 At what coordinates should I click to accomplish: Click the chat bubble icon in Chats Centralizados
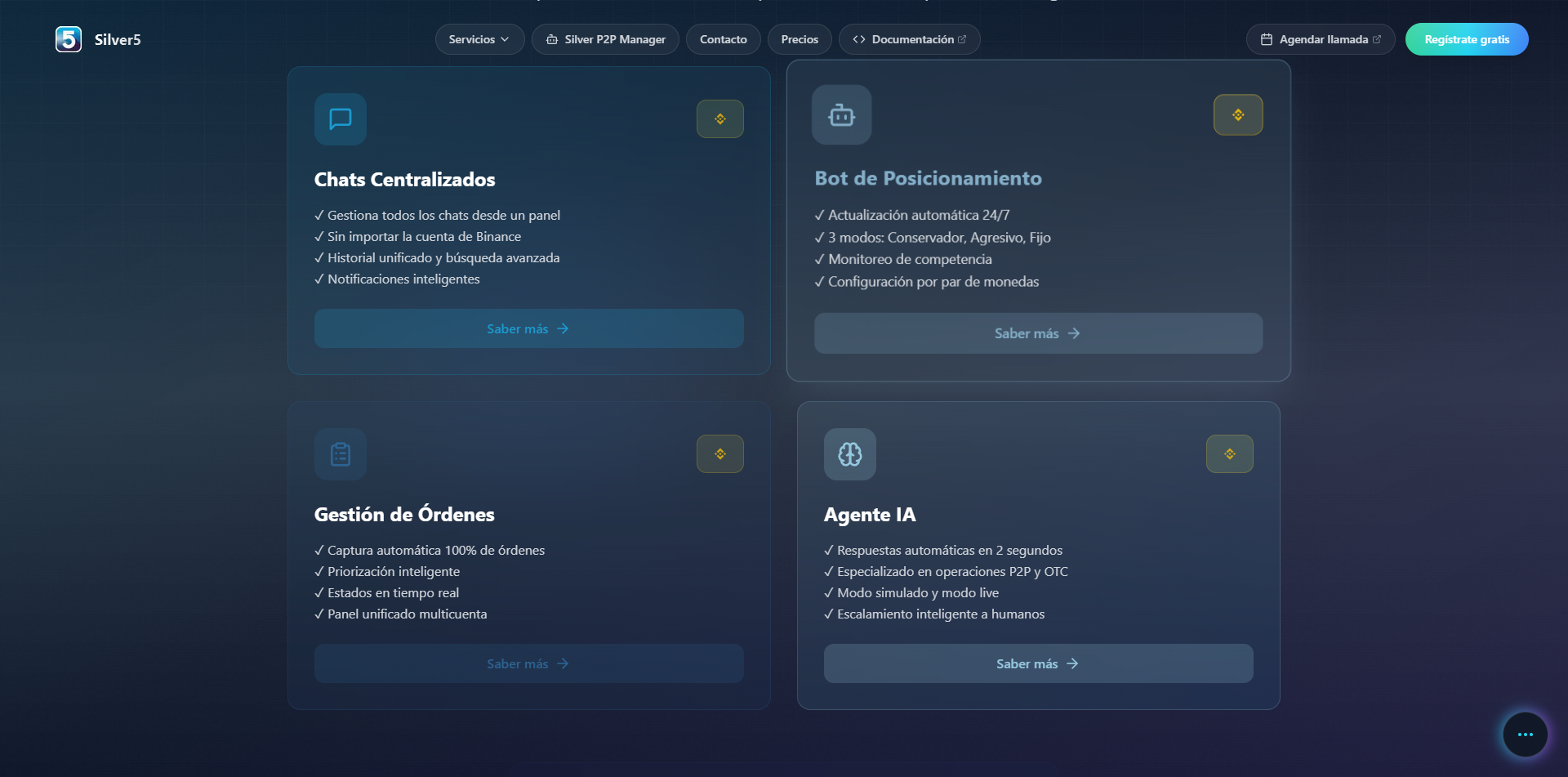pos(341,119)
